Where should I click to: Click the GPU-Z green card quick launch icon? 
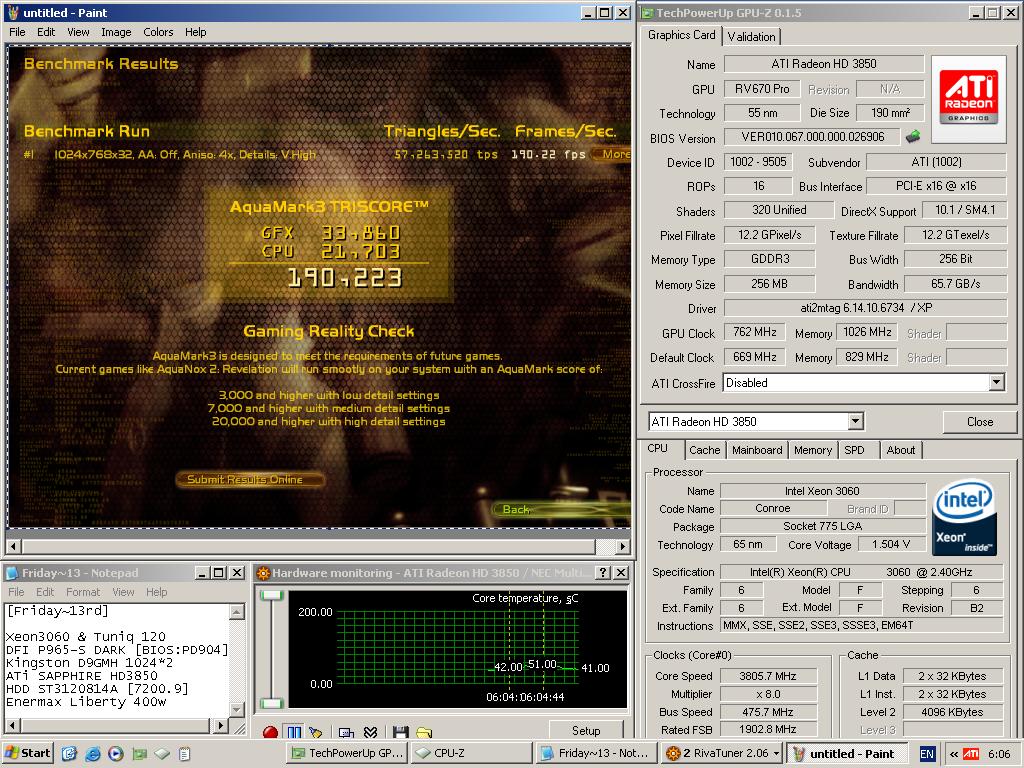139,753
